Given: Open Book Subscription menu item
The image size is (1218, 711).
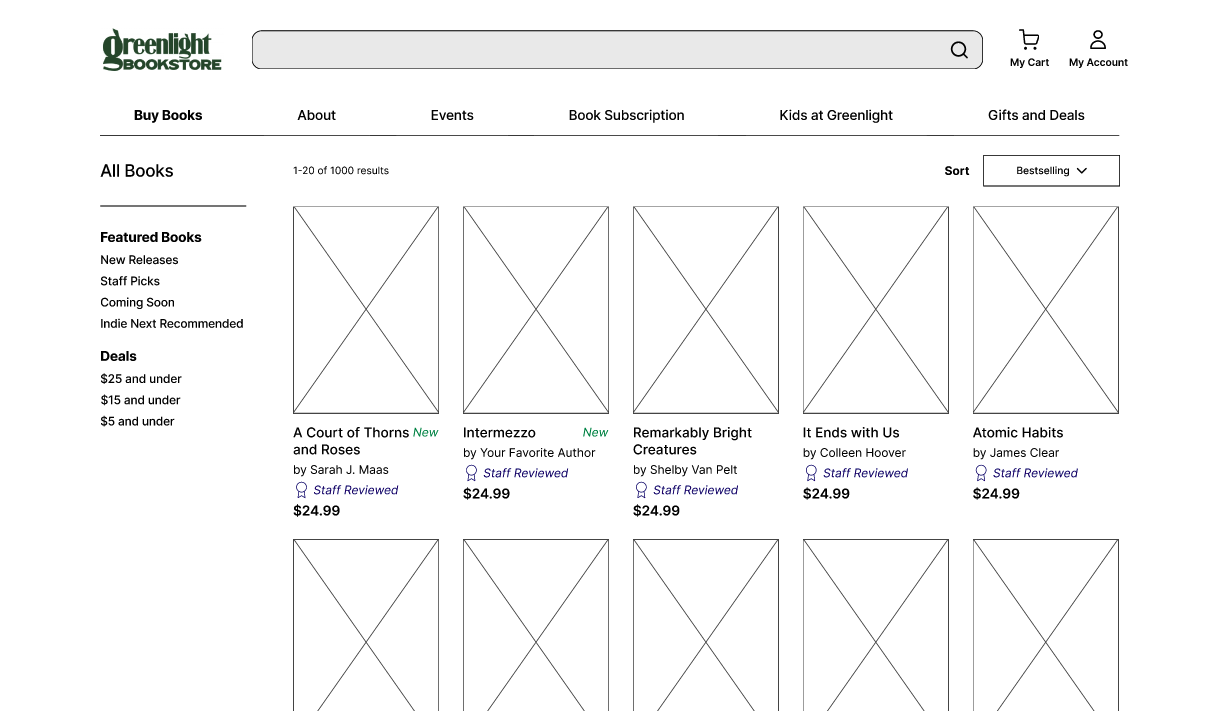Looking at the screenshot, I should 626,115.
